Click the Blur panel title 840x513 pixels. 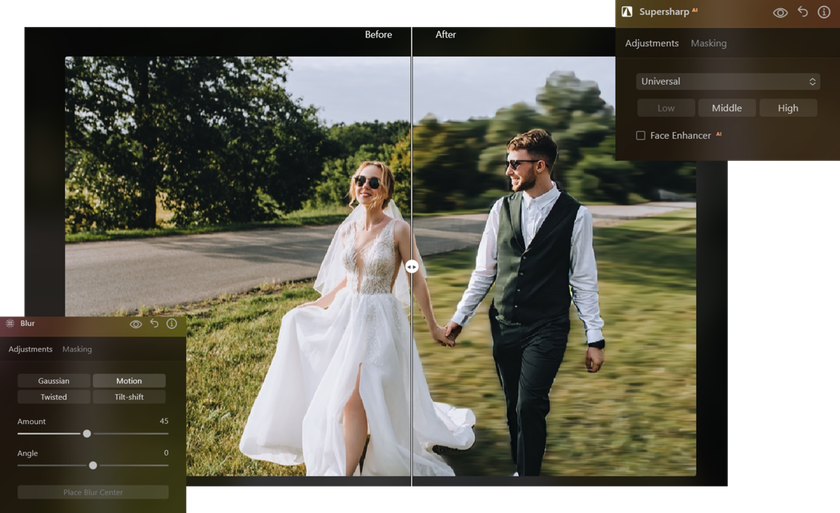(27, 323)
